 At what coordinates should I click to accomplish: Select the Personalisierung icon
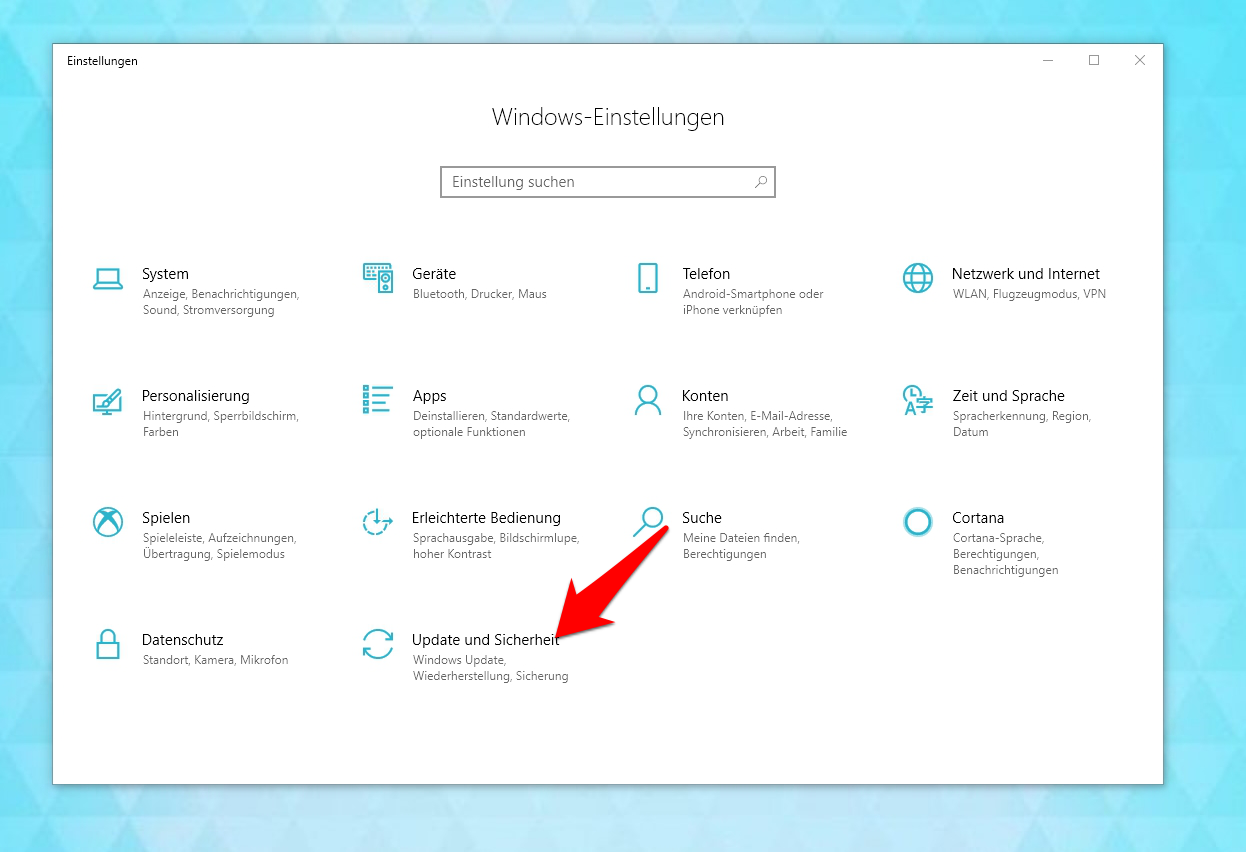pyautogui.click(x=107, y=402)
